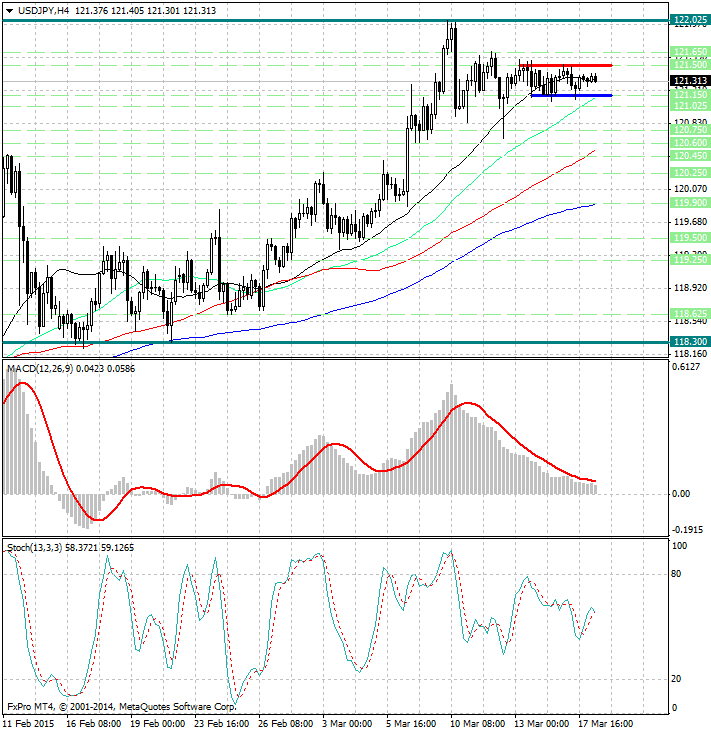
Task: Click the 16 Feb 08:00 date label
Action: [93, 724]
